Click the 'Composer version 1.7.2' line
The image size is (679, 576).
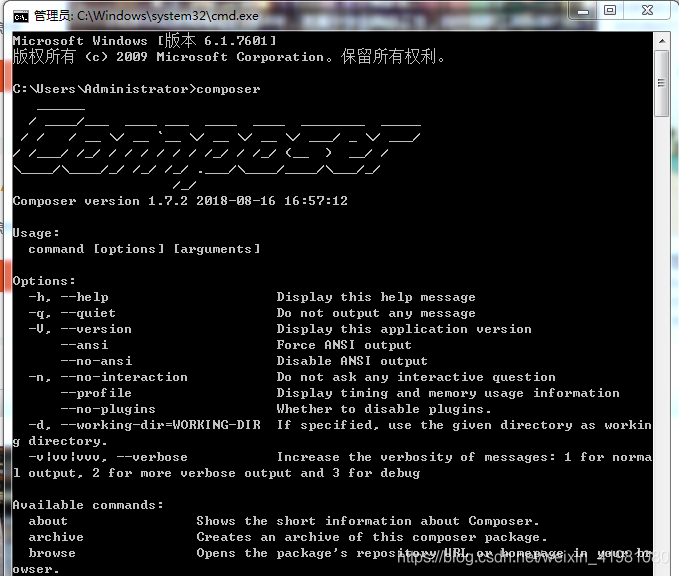point(180,201)
